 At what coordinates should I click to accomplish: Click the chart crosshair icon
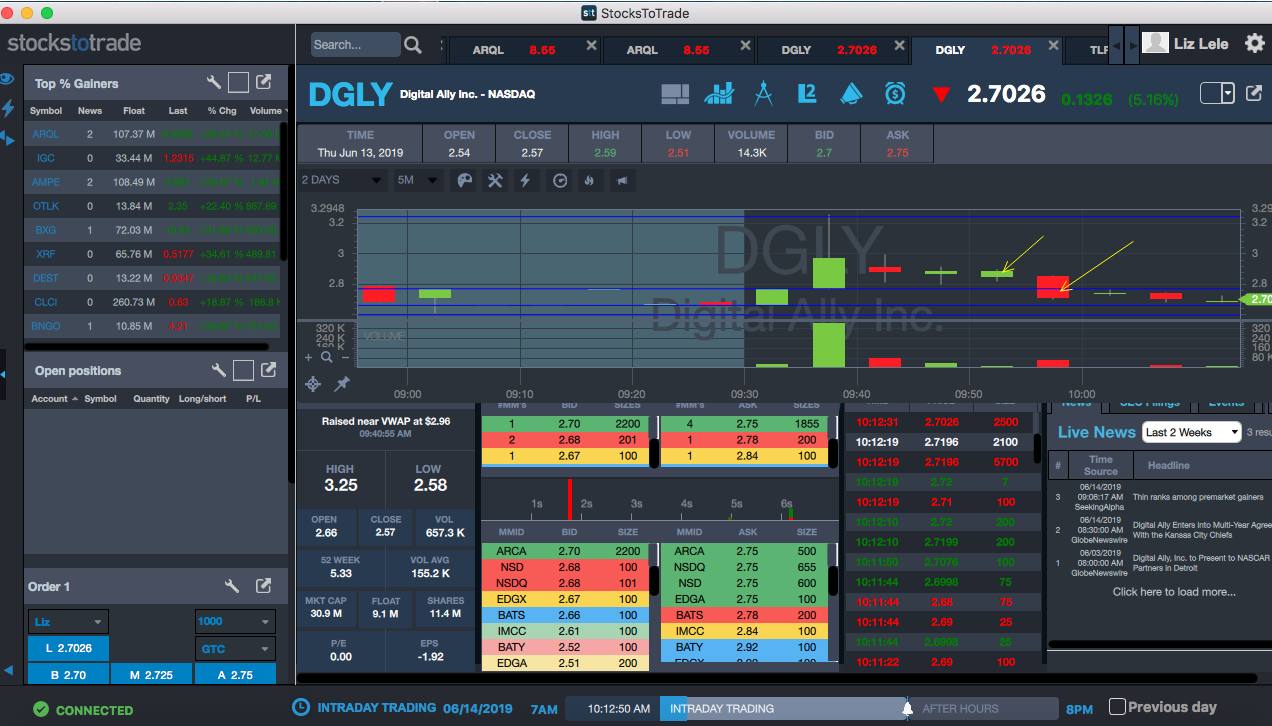click(313, 383)
